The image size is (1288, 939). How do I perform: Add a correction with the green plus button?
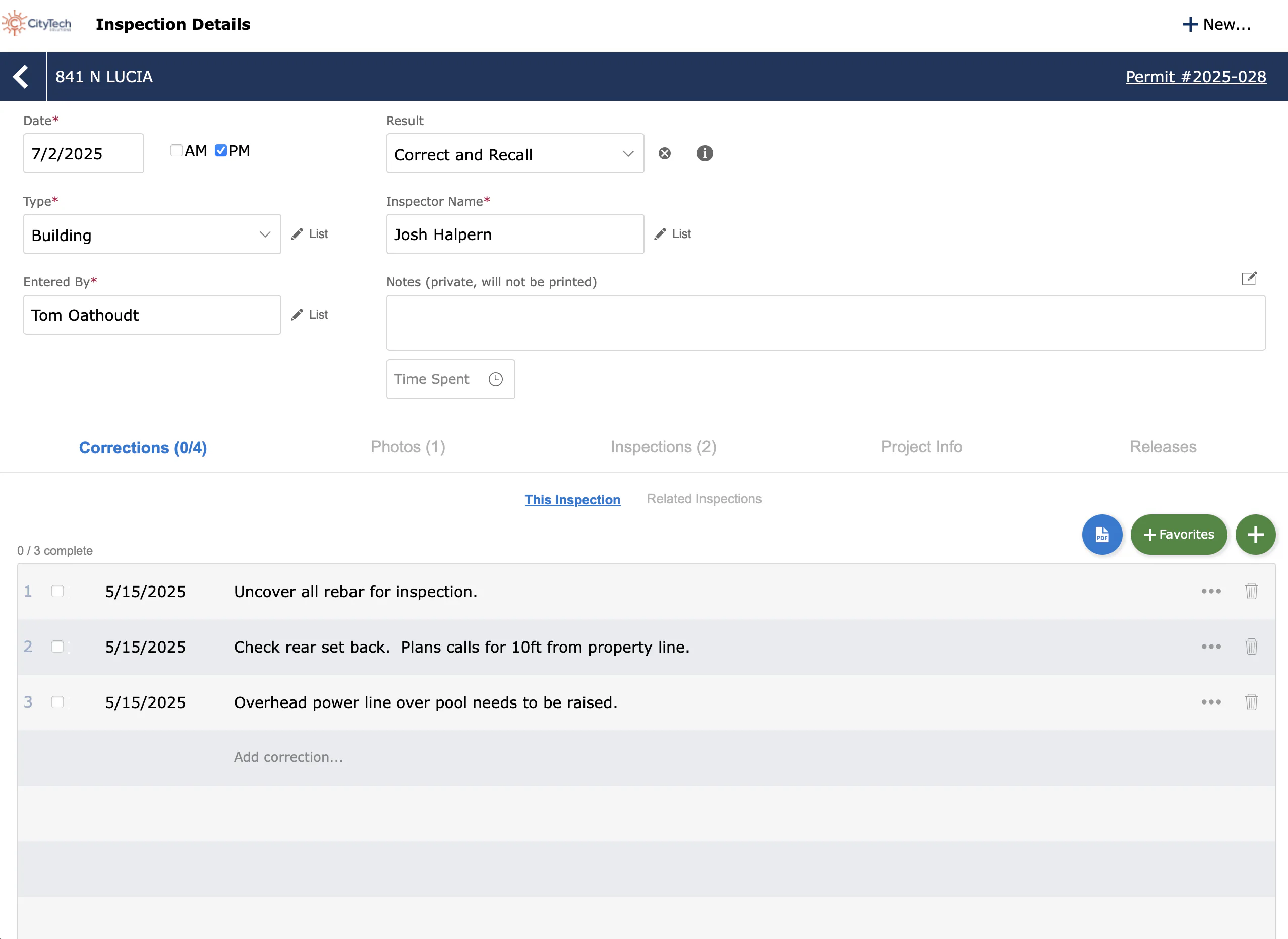1256,534
